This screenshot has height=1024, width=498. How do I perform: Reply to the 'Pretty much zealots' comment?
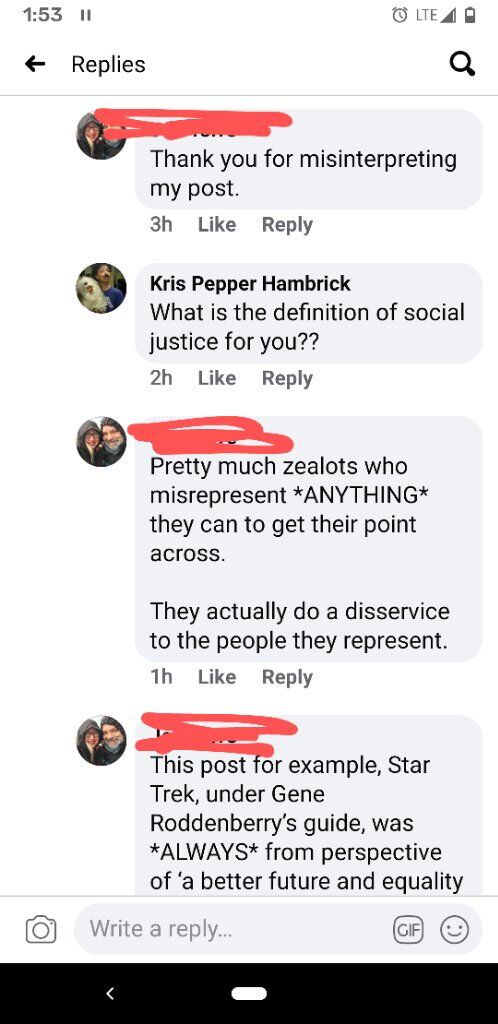click(x=287, y=677)
